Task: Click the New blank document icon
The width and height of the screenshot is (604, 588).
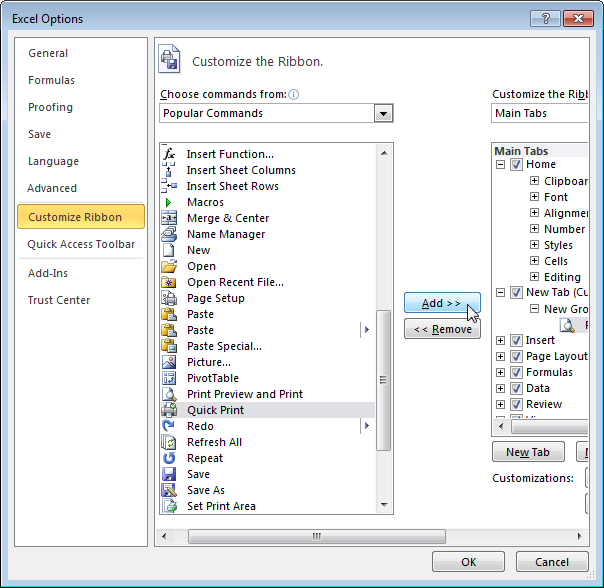Action: point(169,250)
